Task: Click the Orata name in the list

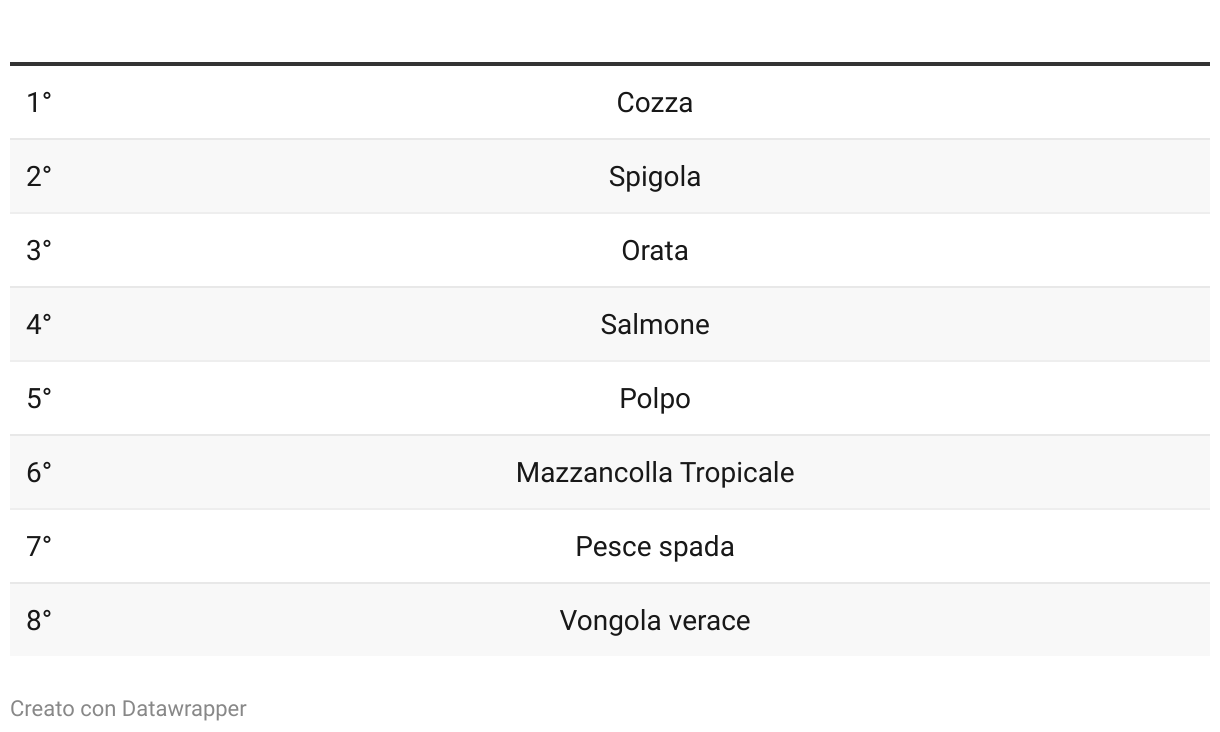Action: coord(654,251)
